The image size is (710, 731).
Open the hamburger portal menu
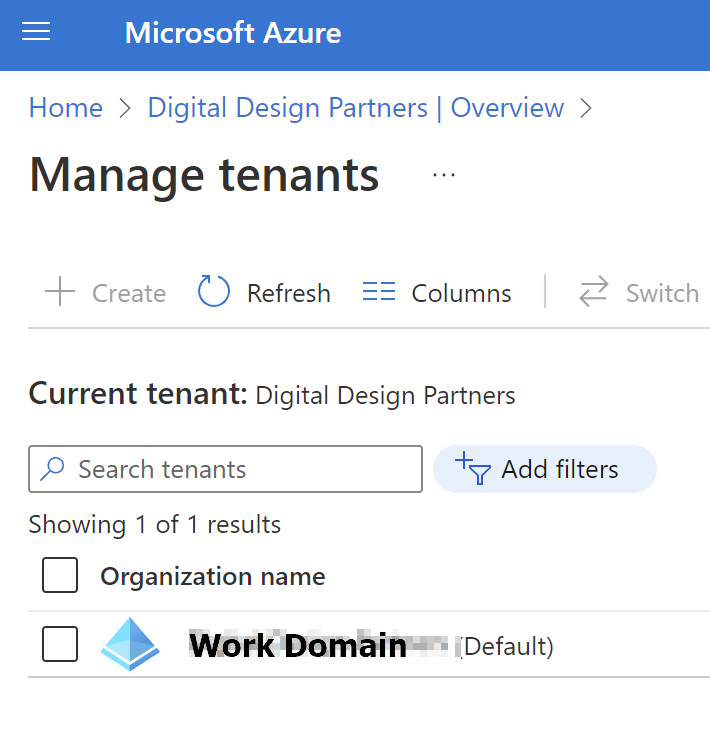[x=36, y=32]
